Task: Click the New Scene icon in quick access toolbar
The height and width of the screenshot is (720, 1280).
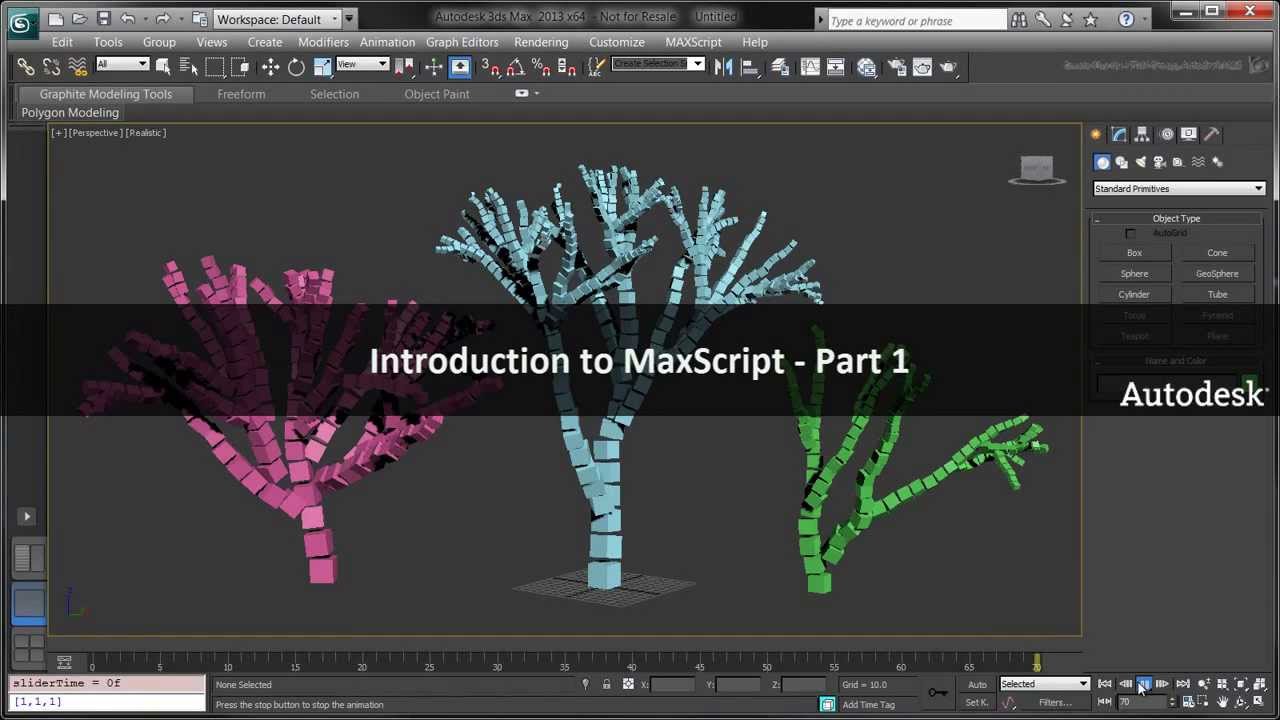Action: click(56, 19)
